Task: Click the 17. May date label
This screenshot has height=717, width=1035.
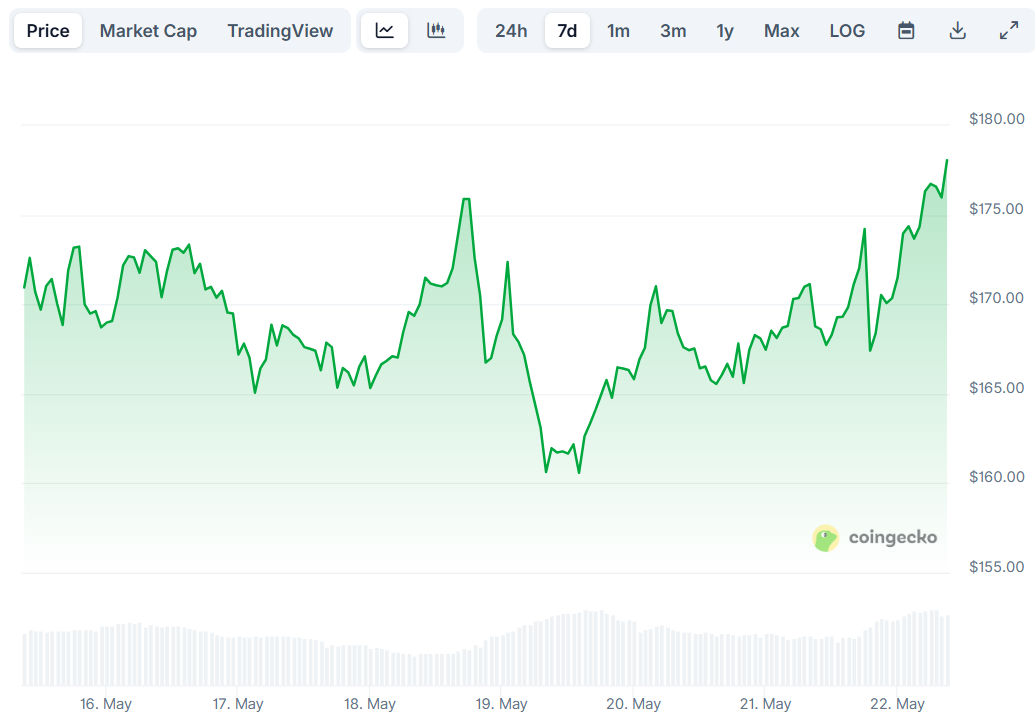Action: pyautogui.click(x=238, y=704)
